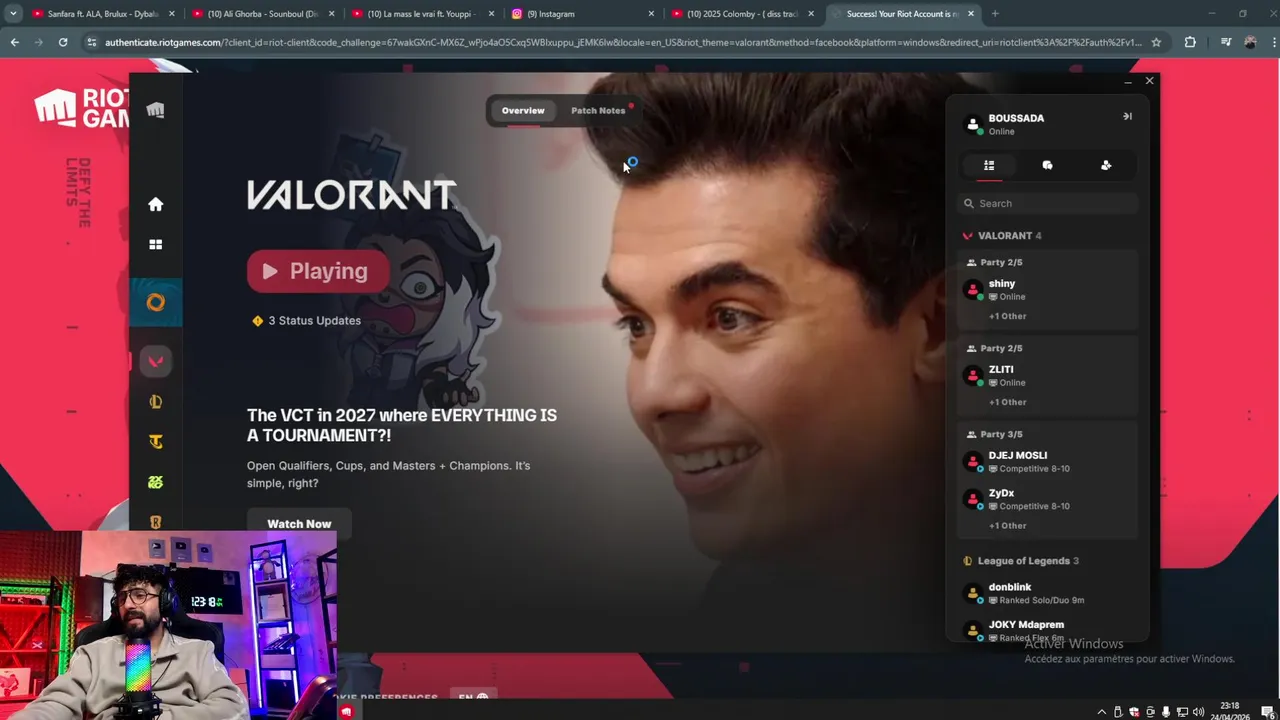Open the games library grid icon
The height and width of the screenshot is (720, 1280).
point(155,244)
